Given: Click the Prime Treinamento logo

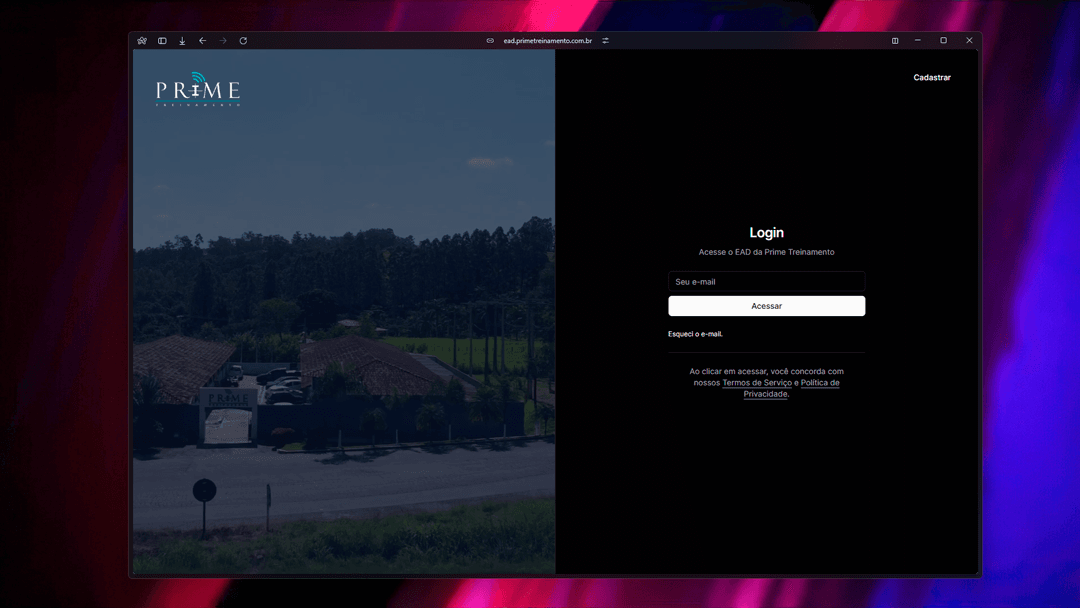Looking at the screenshot, I should (198, 90).
